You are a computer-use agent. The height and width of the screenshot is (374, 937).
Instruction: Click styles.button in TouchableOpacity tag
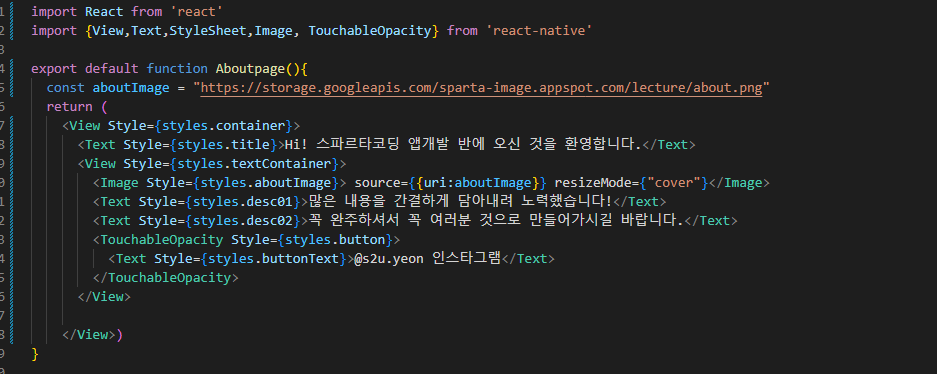[x=335, y=240]
